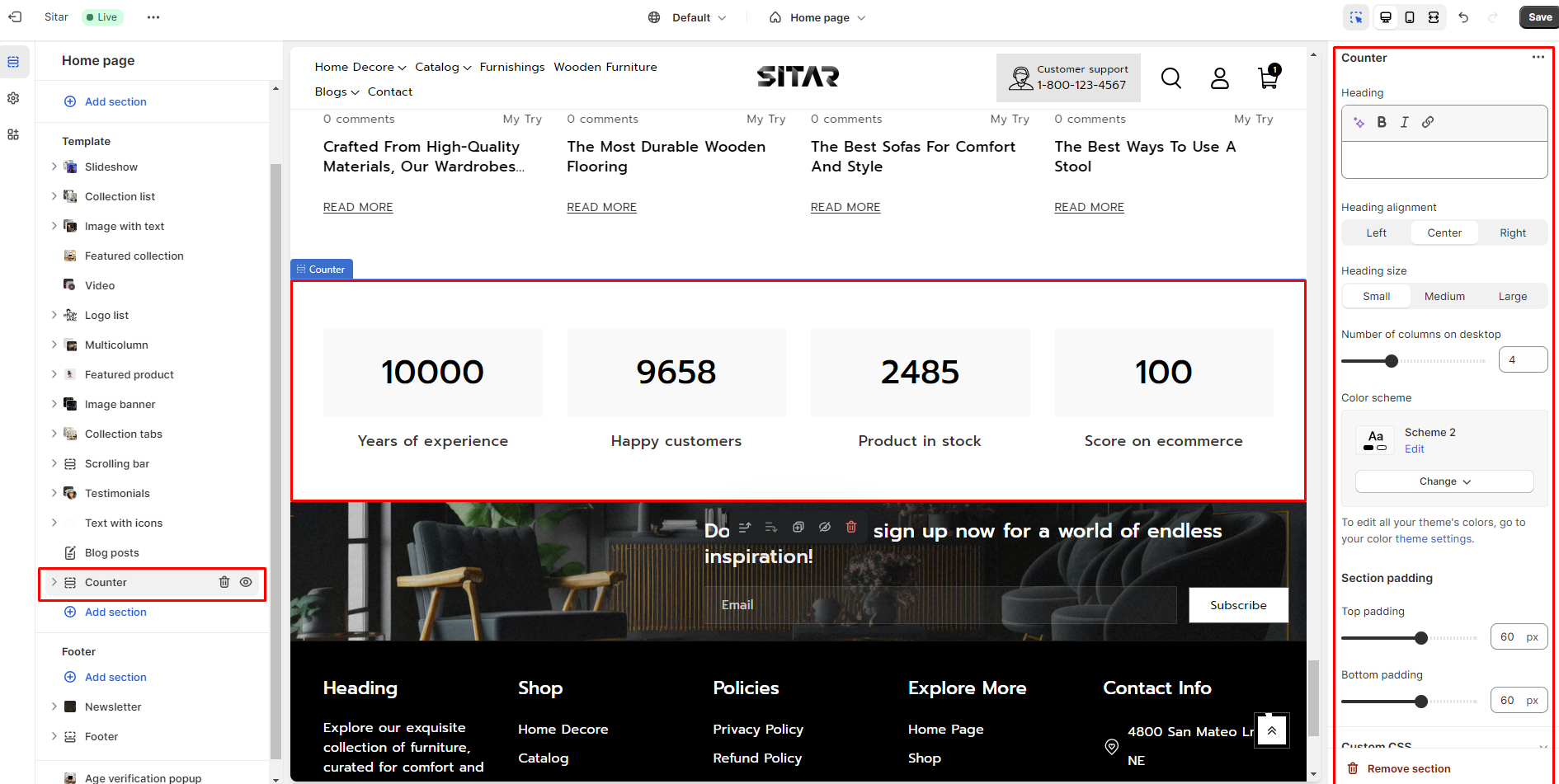
Task: Click the Top padding slider handle
Action: (x=1420, y=638)
